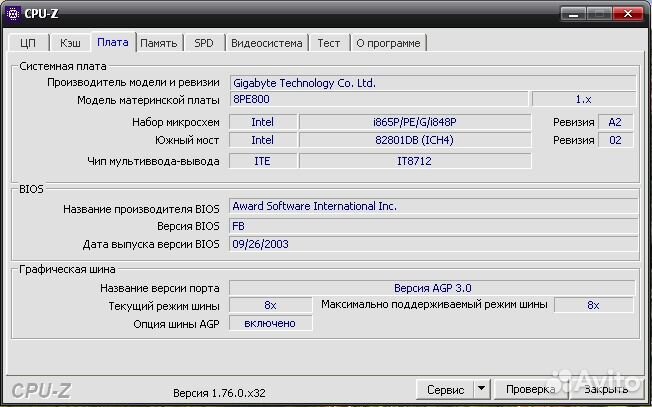Click the Версия 1.76.0.x32 text
This screenshot has height=407, width=652.
tap(219, 393)
